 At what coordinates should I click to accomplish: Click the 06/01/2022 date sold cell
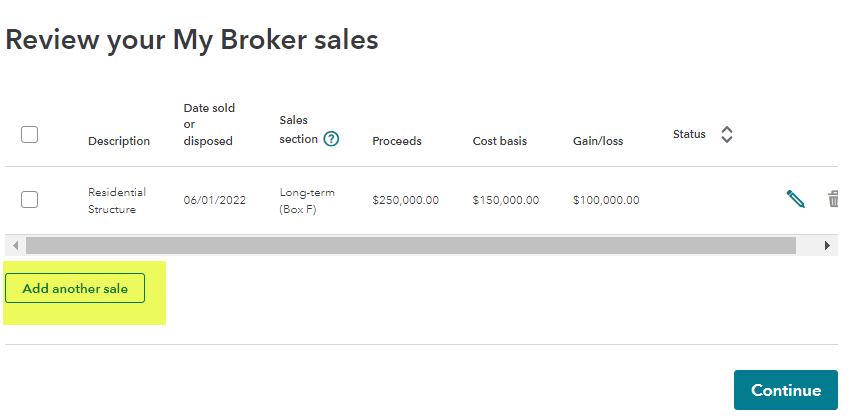click(x=214, y=200)
